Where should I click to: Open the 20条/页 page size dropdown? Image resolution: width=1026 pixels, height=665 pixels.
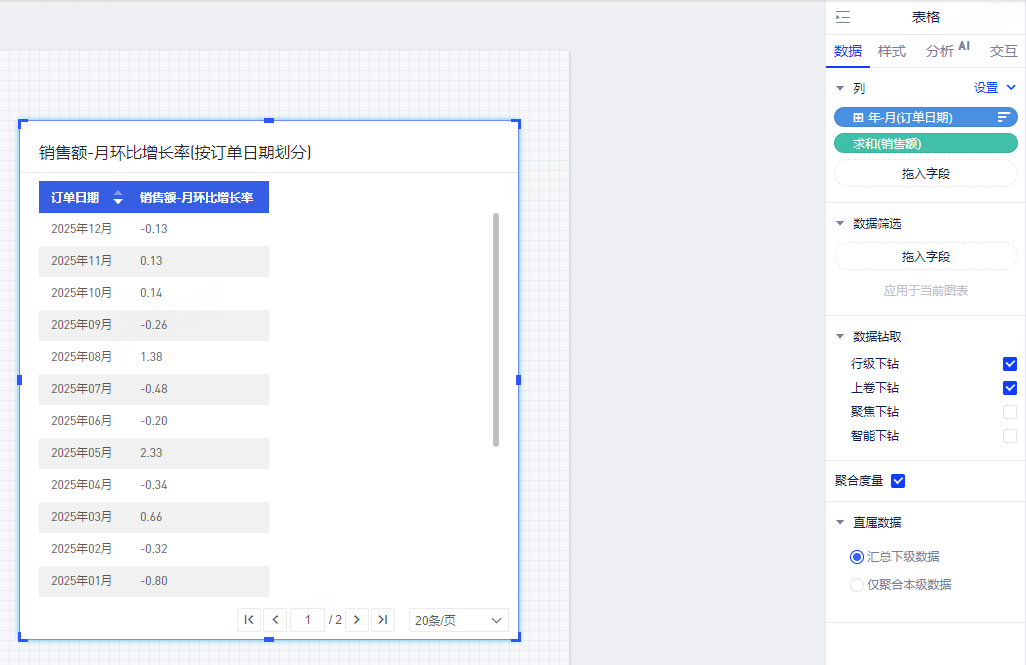[458, 620]
